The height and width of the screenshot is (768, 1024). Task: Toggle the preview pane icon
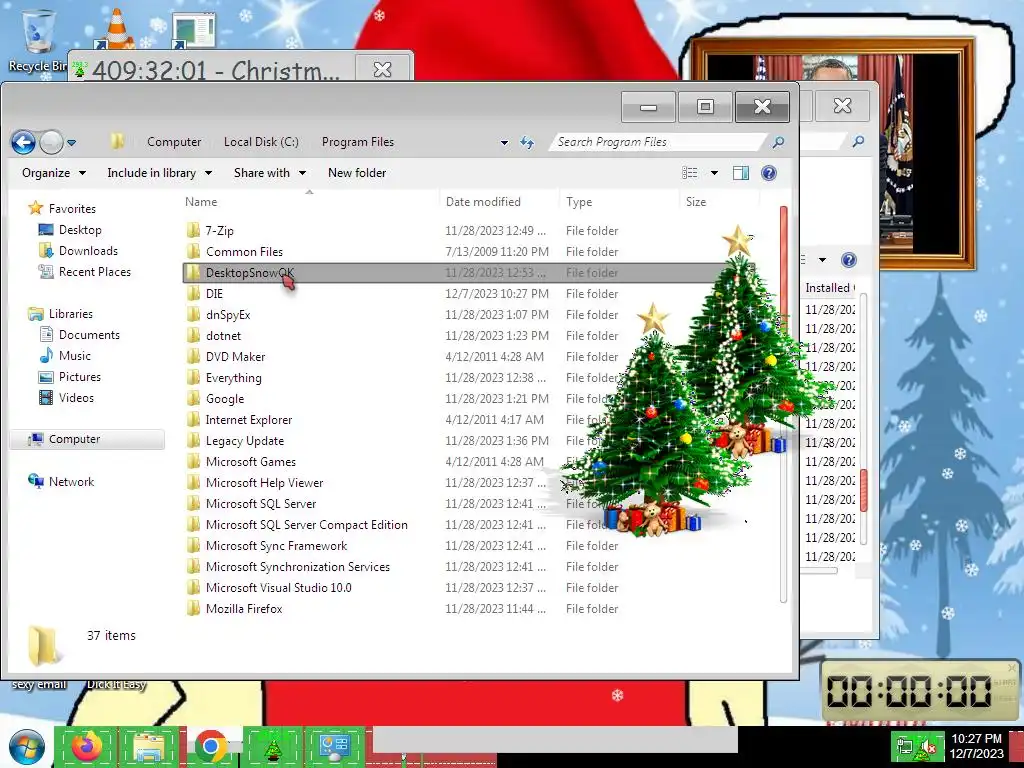click(741, 173)
